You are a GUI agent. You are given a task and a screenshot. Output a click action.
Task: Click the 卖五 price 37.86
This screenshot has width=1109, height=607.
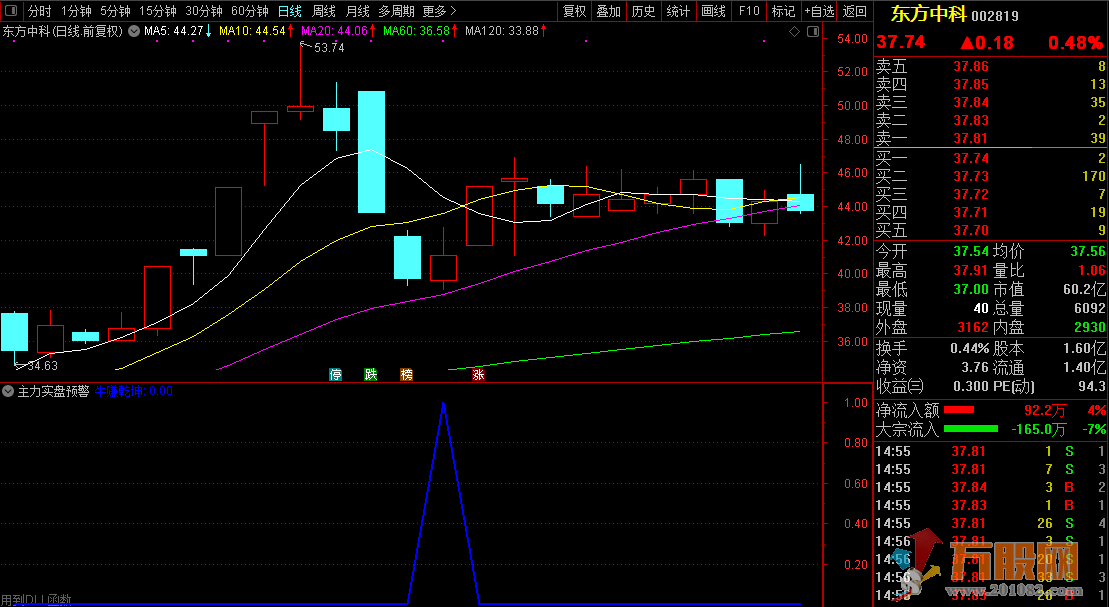click(x=970, y=67)
